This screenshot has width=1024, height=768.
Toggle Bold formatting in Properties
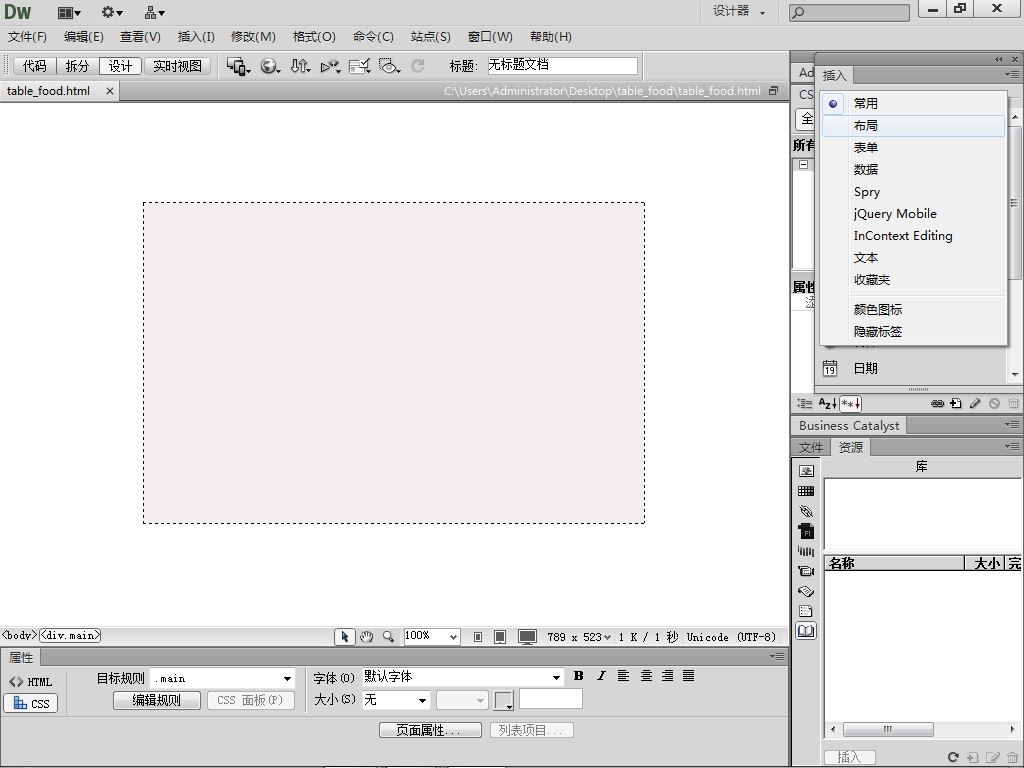579,676
